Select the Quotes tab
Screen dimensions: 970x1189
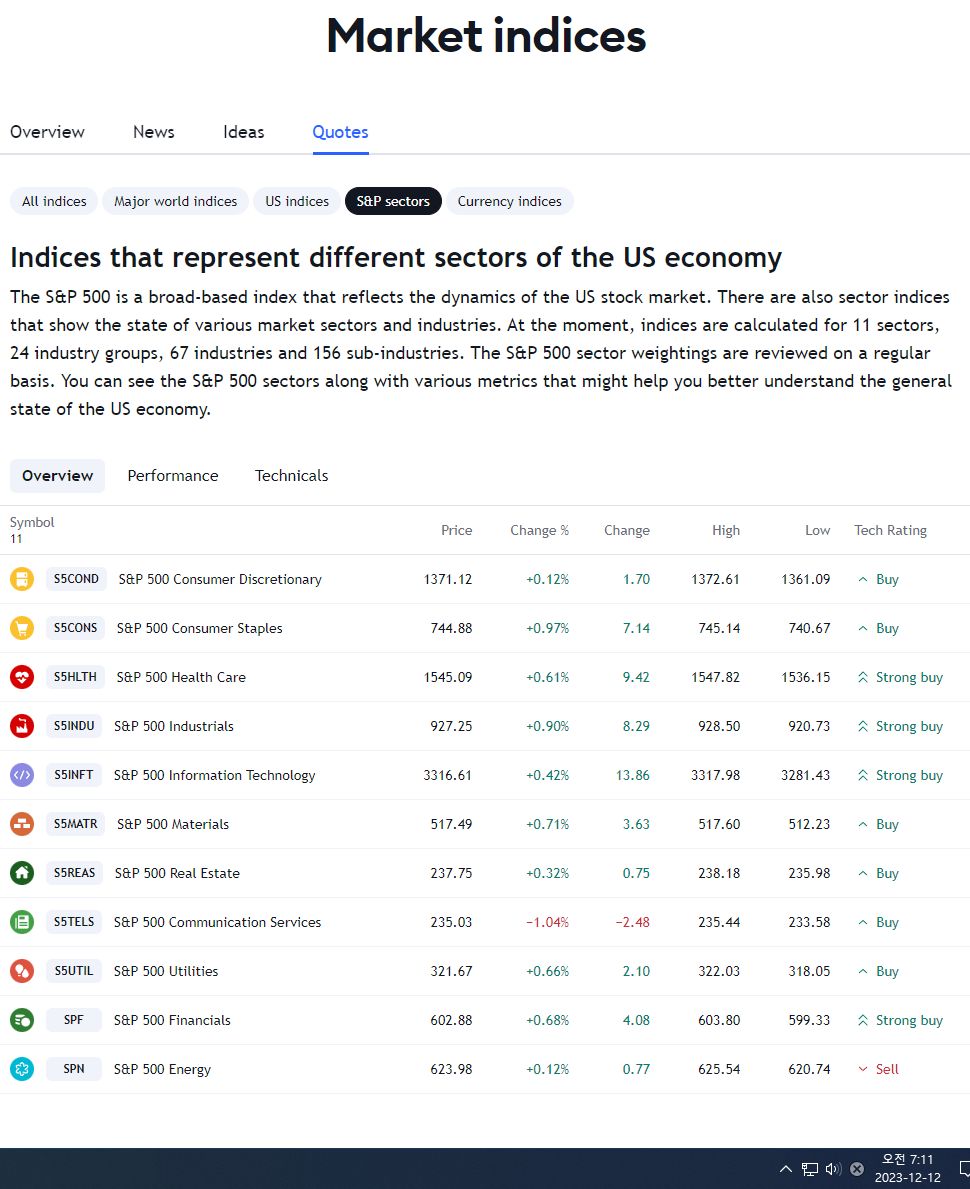coord(341,132)
